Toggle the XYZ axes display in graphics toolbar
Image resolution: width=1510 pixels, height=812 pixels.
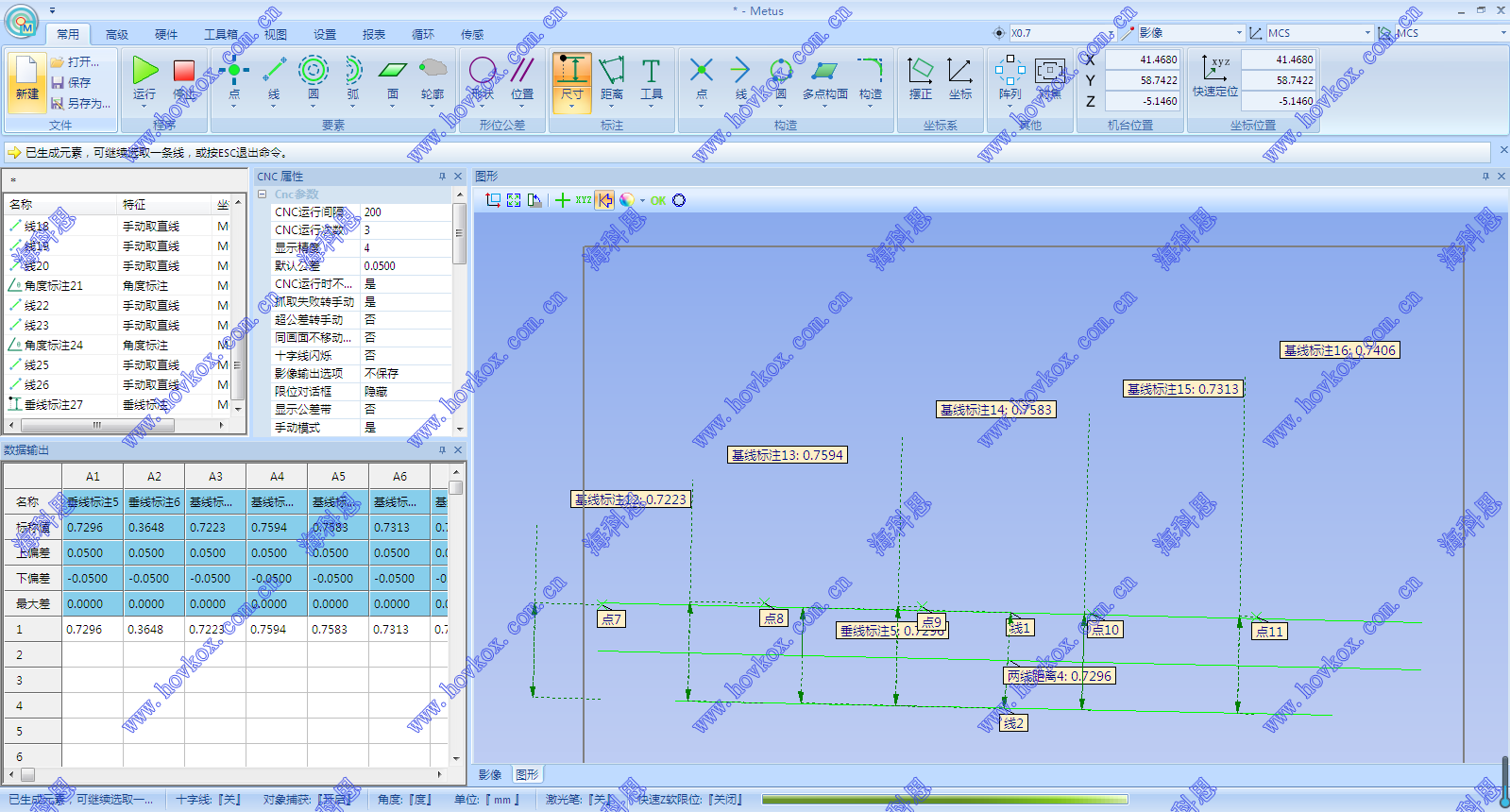click(x=584, y=200)
